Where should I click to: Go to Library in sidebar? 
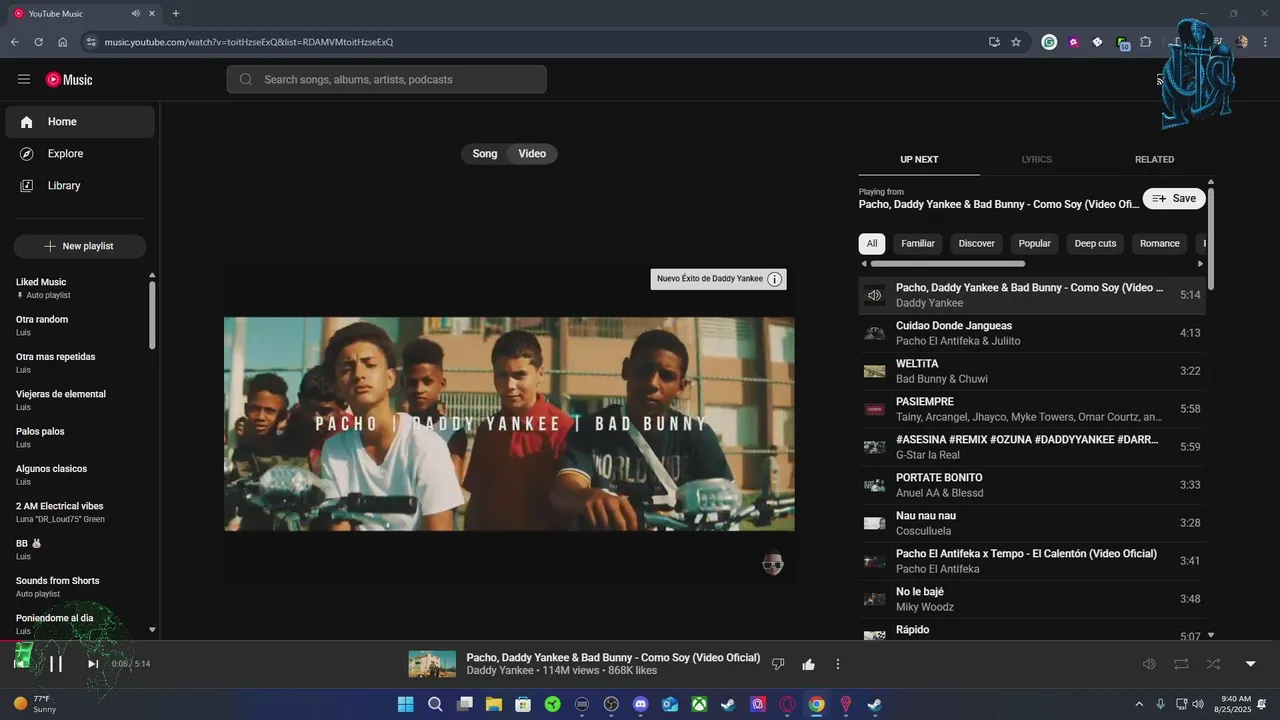(80, 186)
